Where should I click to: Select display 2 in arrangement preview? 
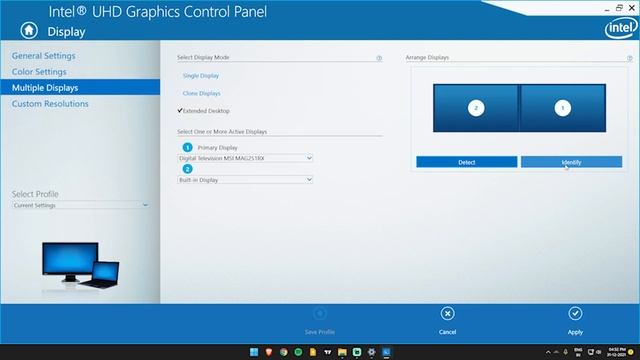476,108
